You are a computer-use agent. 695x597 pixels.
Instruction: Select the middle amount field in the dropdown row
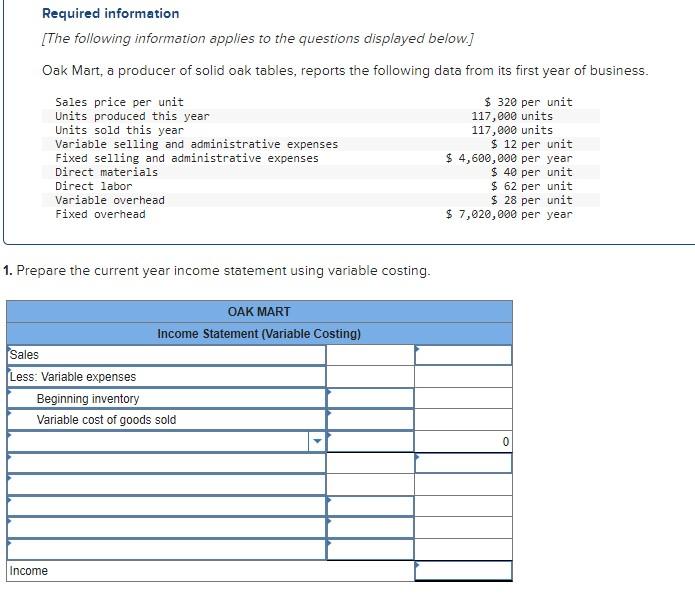click(x=370, y=441)
